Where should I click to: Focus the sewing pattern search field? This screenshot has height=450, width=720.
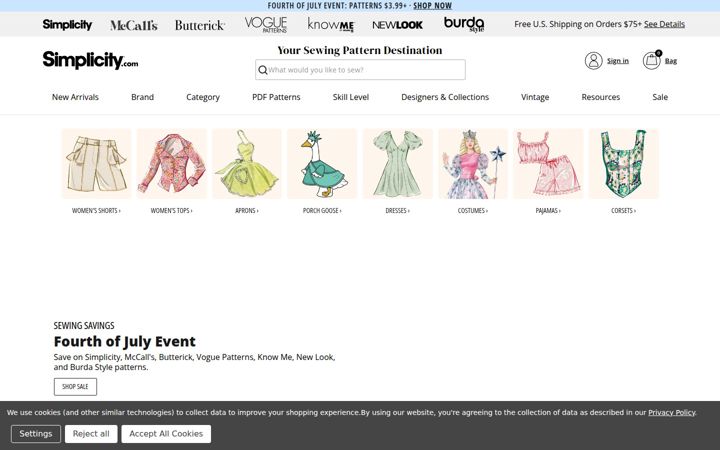coord(360,70)
